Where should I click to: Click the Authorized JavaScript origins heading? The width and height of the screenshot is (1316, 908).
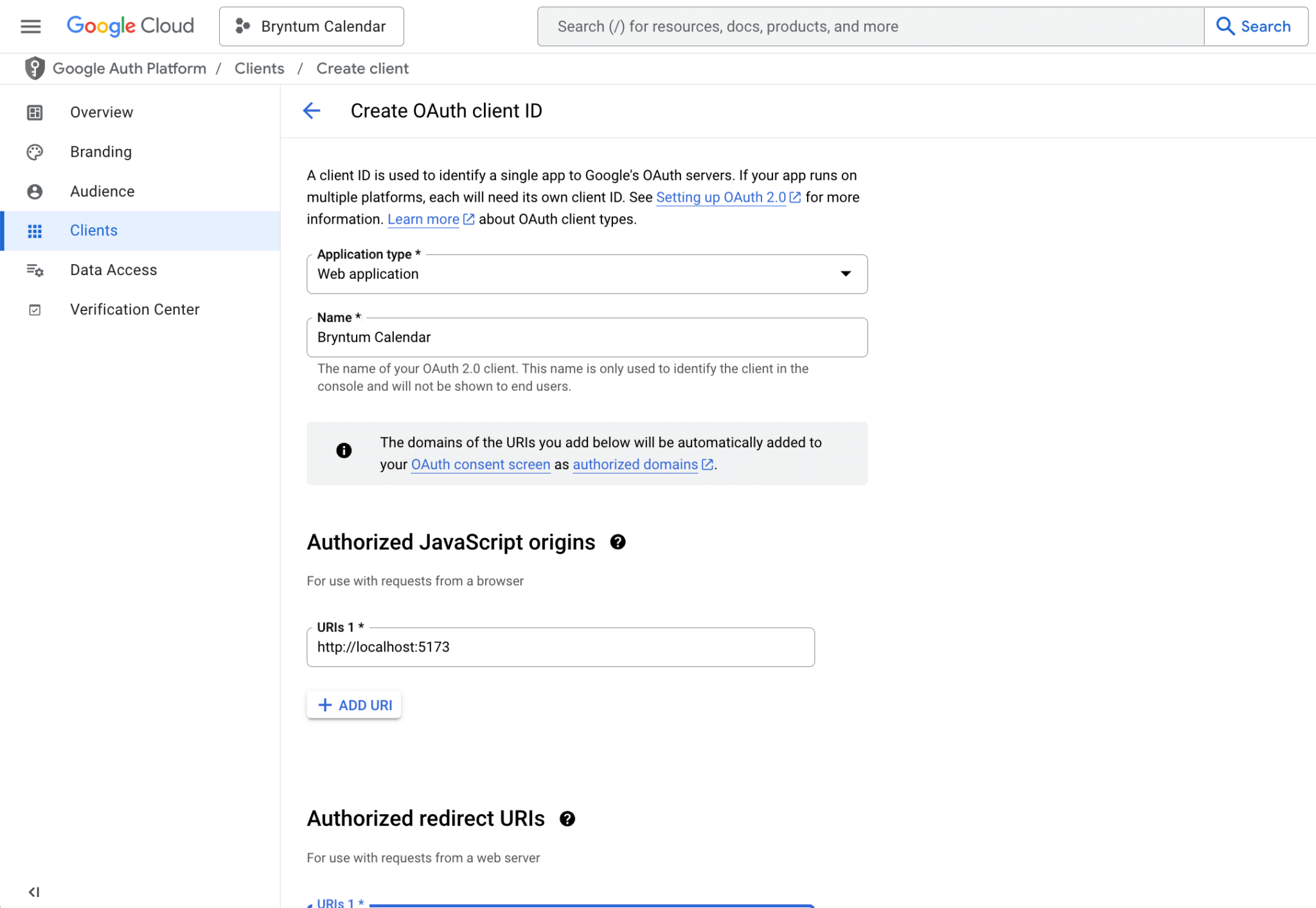[451, 542]
